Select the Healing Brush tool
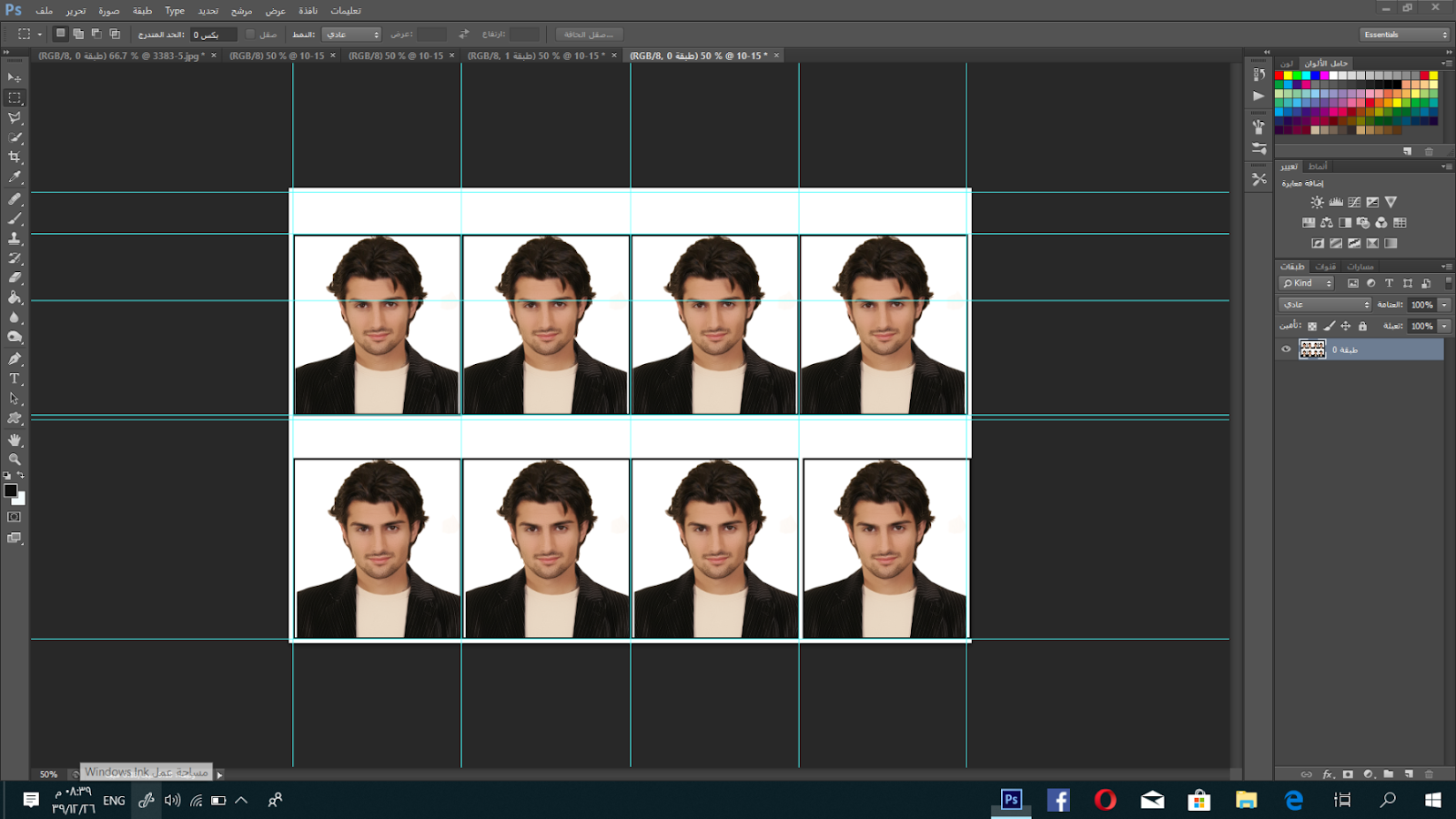Image resolution: width=1456 pixels, height=819 pixels. coord(15,198)
